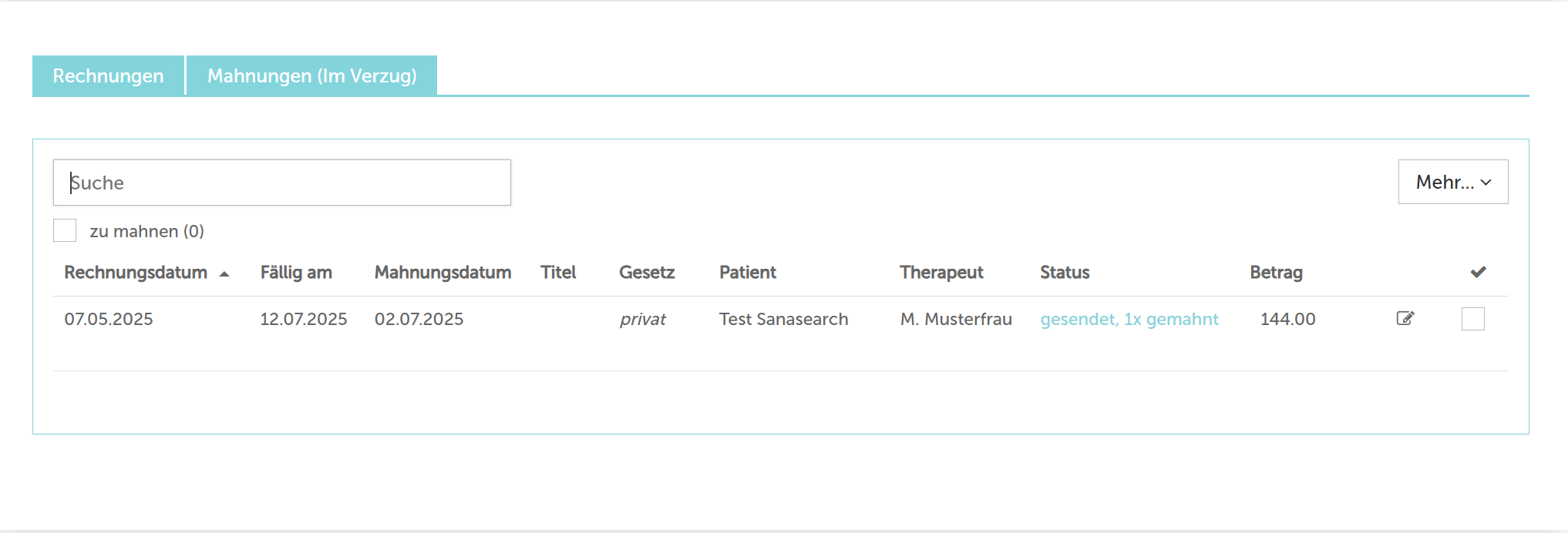This screenshot has width=1568, height=533.
Task: Switch to the Rechnungen tab
Action: coord(108,75)
